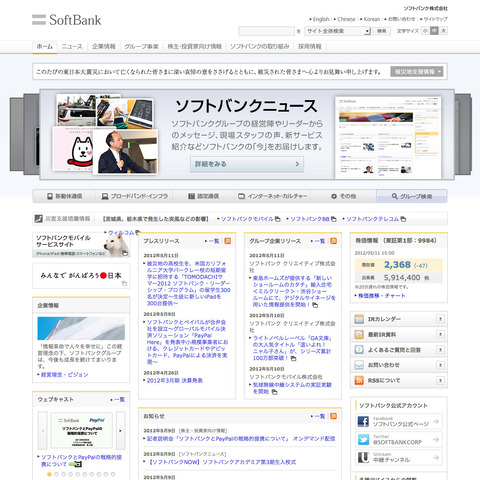Open the サイト全体検索 search scope dropdown
The image size is (480, 480).
point(337,31)
